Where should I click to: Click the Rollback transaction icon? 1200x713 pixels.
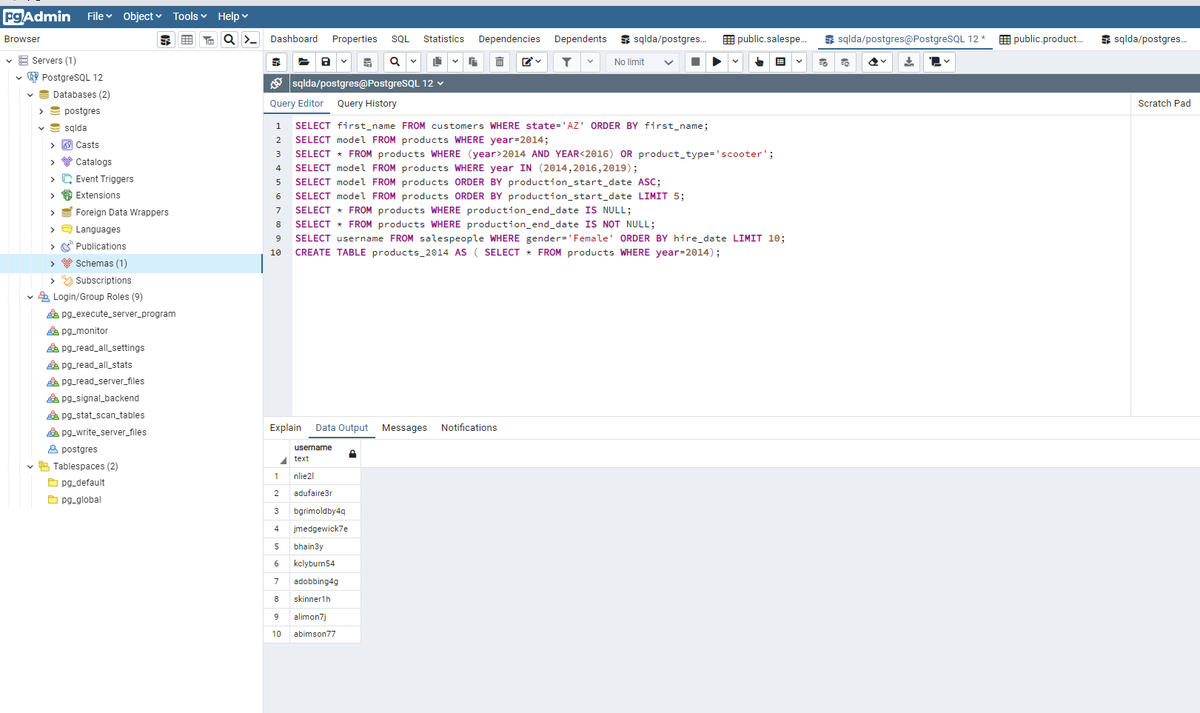(845, 62)
